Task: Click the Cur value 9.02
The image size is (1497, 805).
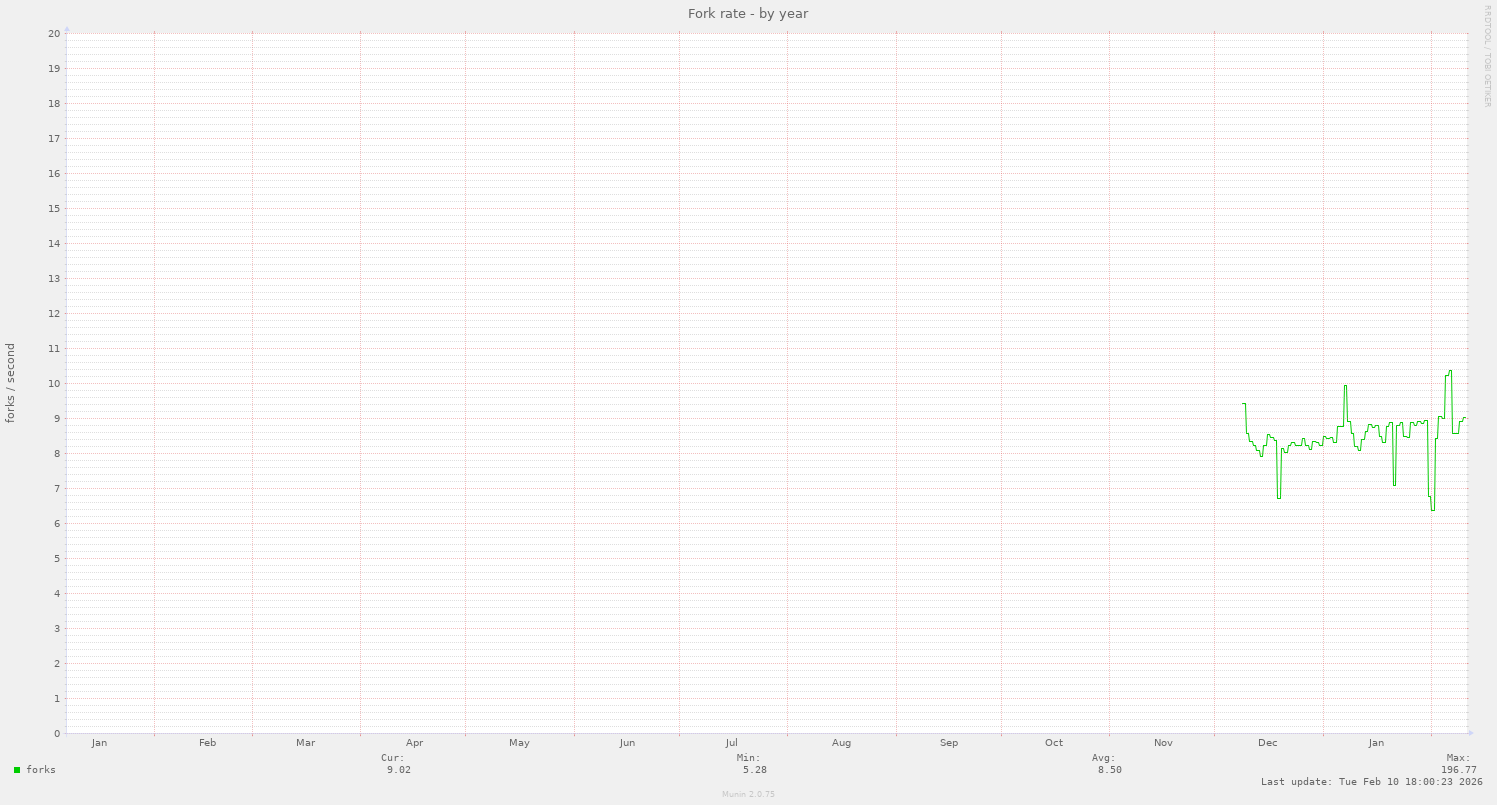Action: click(399, 770)
